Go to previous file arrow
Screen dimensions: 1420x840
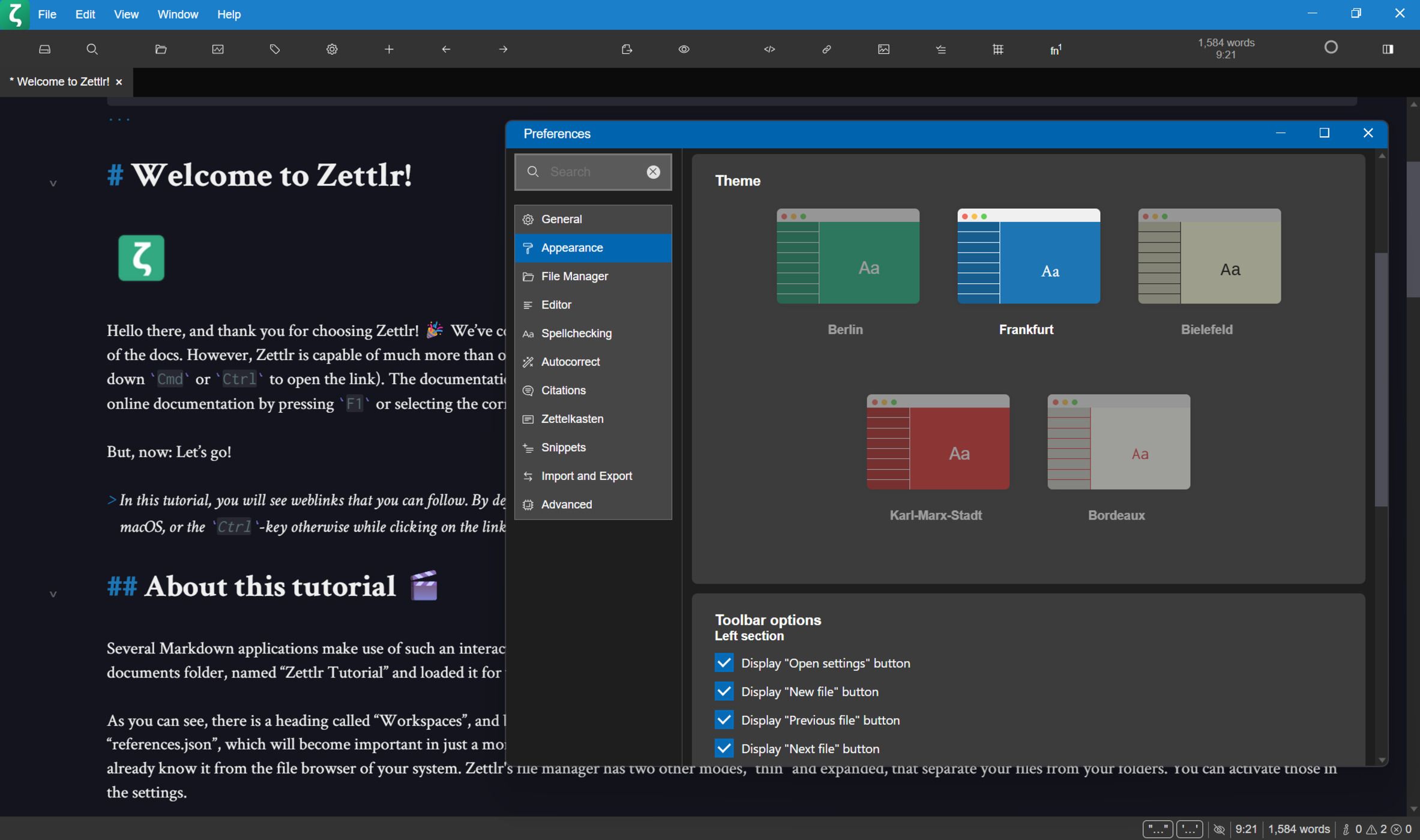pos(446,49)
